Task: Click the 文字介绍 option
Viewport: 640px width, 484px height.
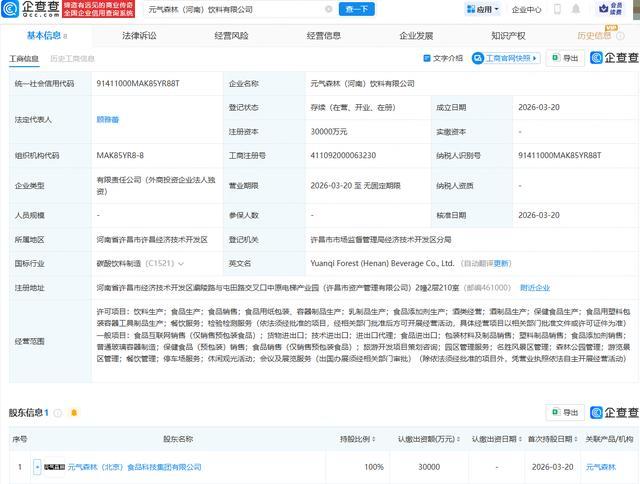Action: click(x=443, y=58)
